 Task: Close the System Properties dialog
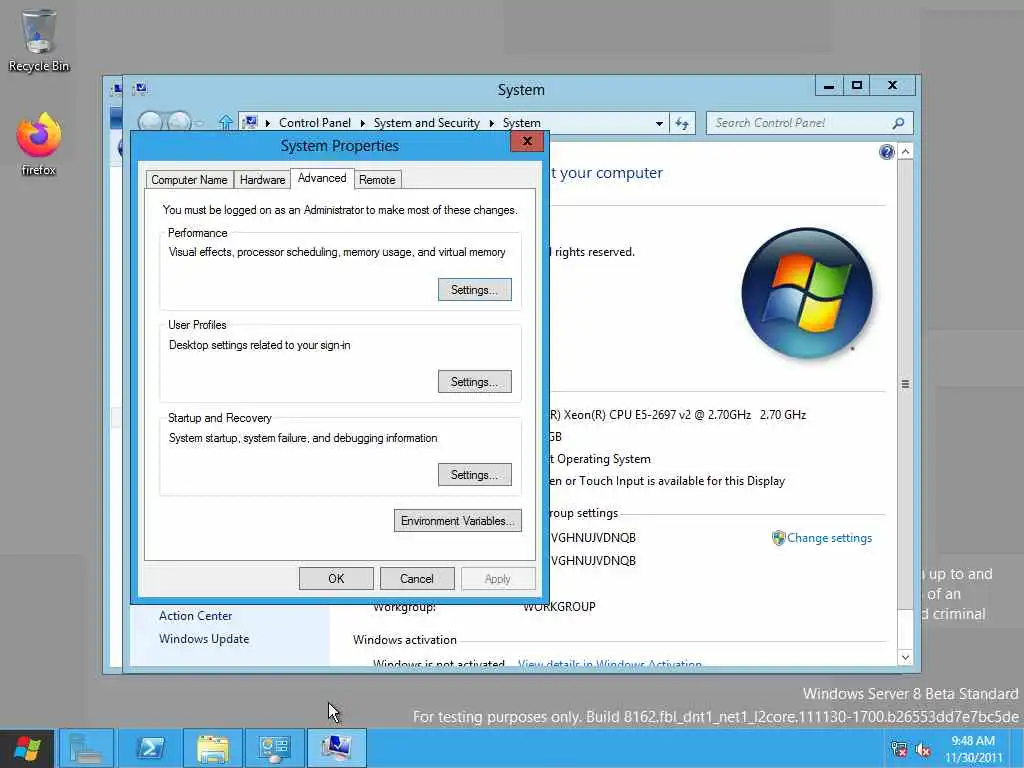coord(527,141)
